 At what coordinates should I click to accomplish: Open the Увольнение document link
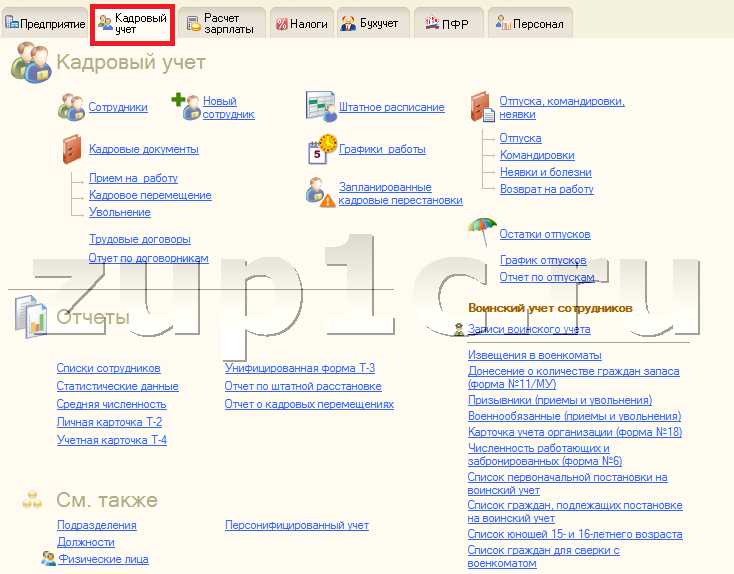click(x=120, y=212)
